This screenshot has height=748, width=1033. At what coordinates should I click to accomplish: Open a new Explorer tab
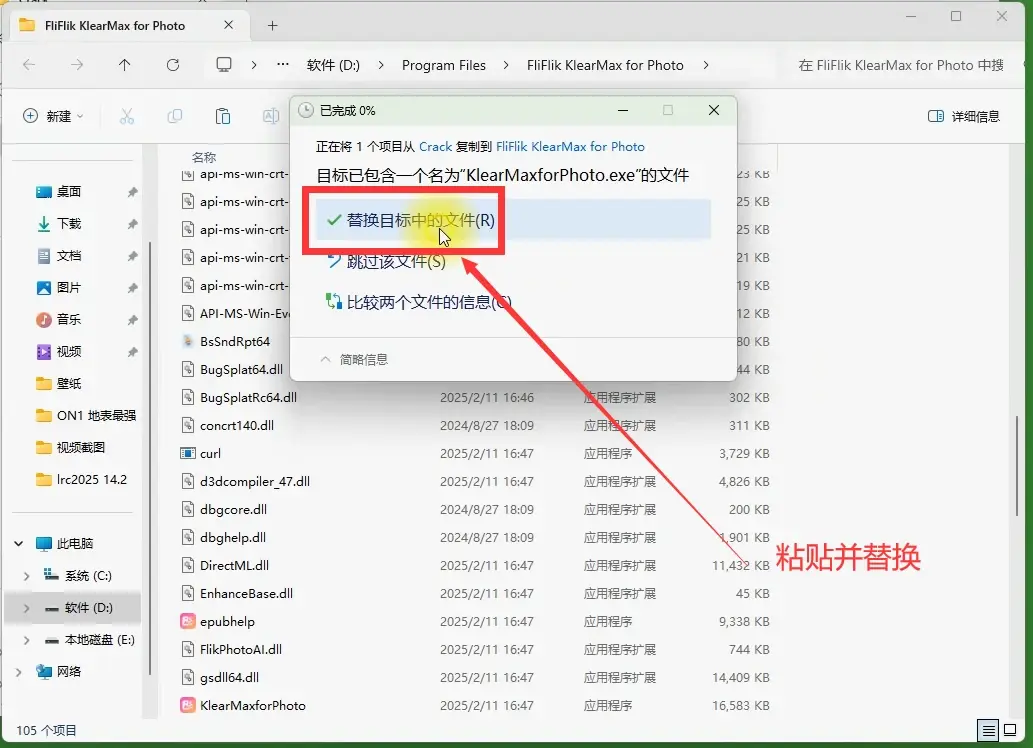coord(272,26)
